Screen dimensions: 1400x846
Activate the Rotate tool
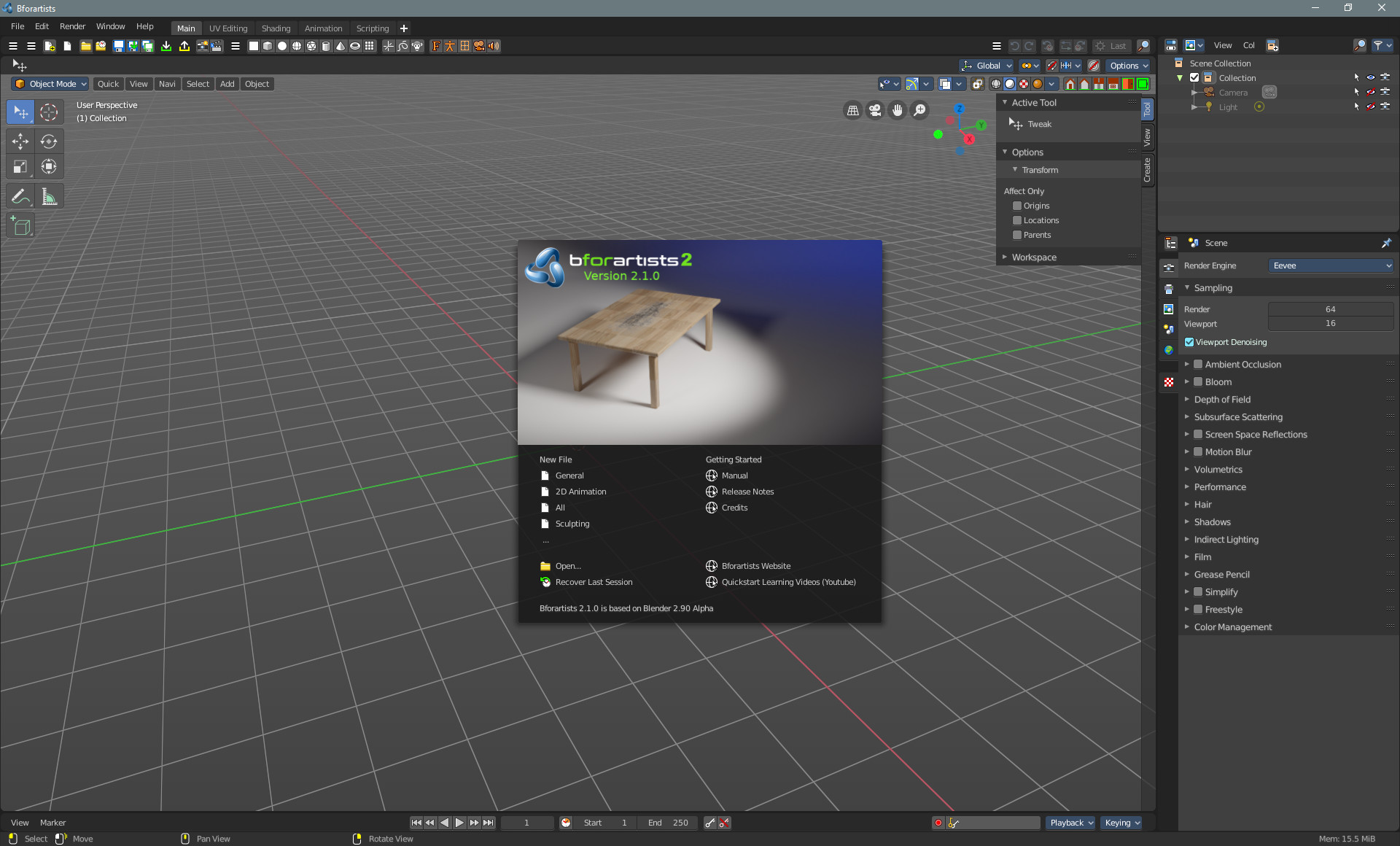49,141
